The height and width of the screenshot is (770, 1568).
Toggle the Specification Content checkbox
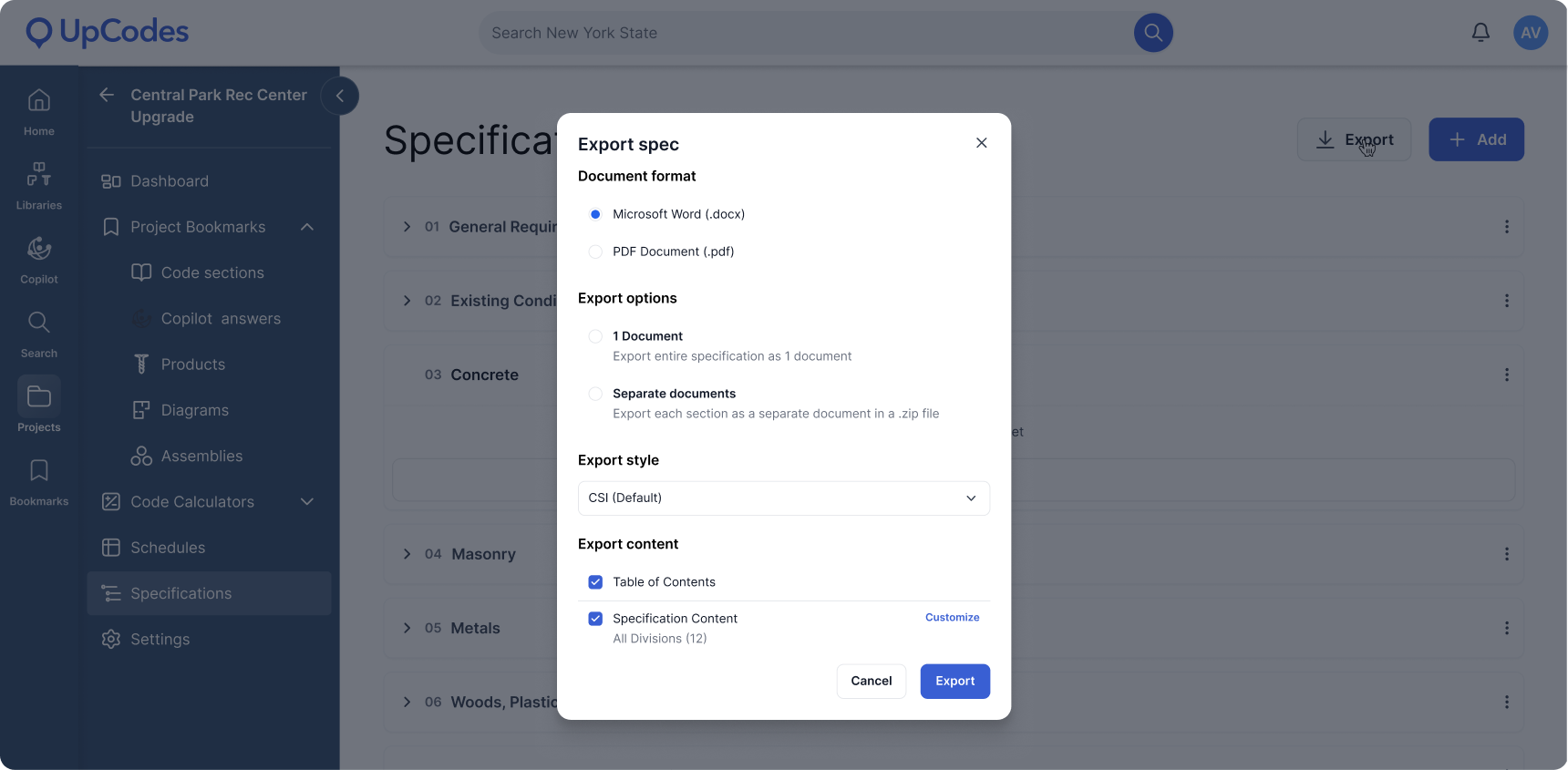pyautogui.click(x=595, y=619)
